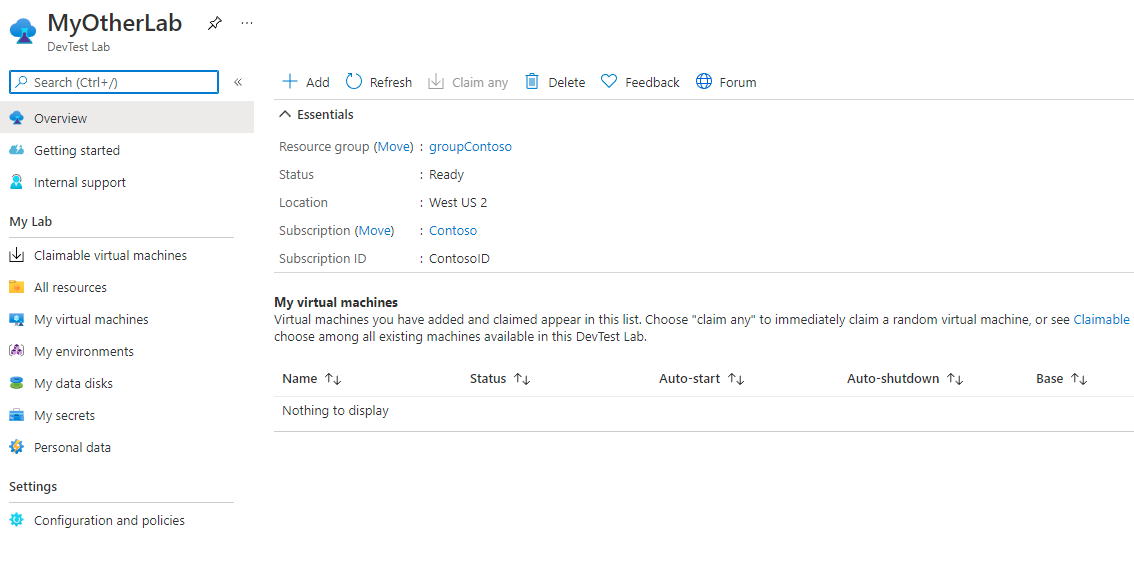Viewport: 1134px width, 571px height.
Task: Collapse the Essentials section
Action: point(317,114)
